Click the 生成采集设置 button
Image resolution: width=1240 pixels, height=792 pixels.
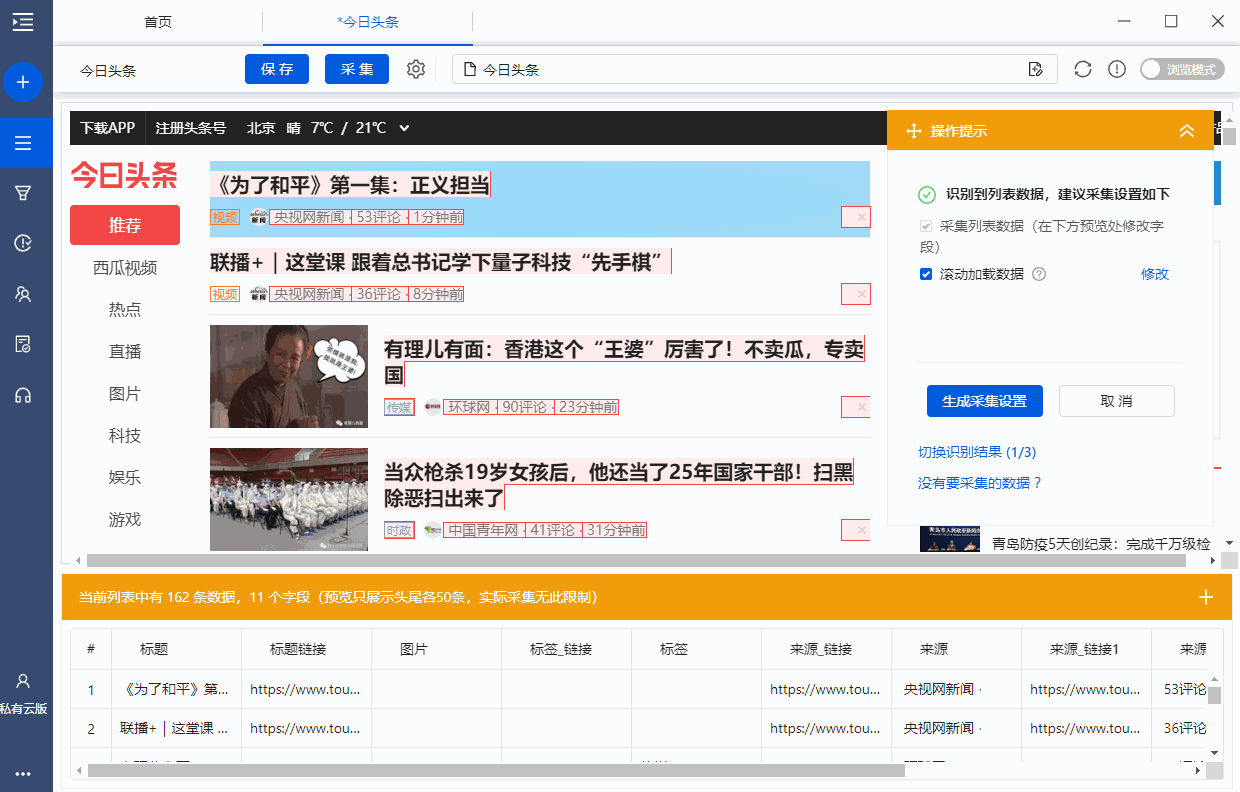pyautogui.click(x=985, y=401)
